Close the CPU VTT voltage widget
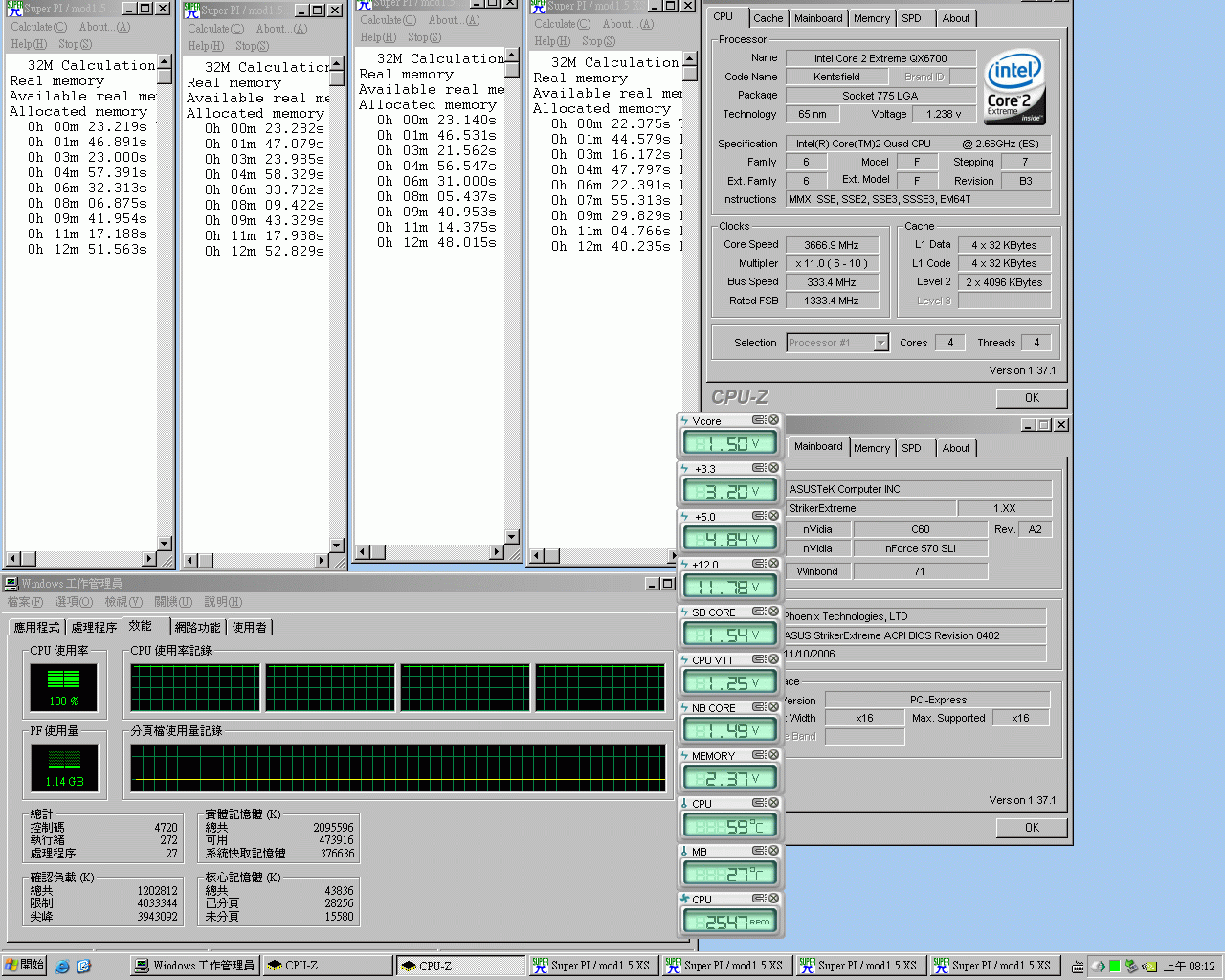Screen dimensions: 1225x980 tap(773, 659)
